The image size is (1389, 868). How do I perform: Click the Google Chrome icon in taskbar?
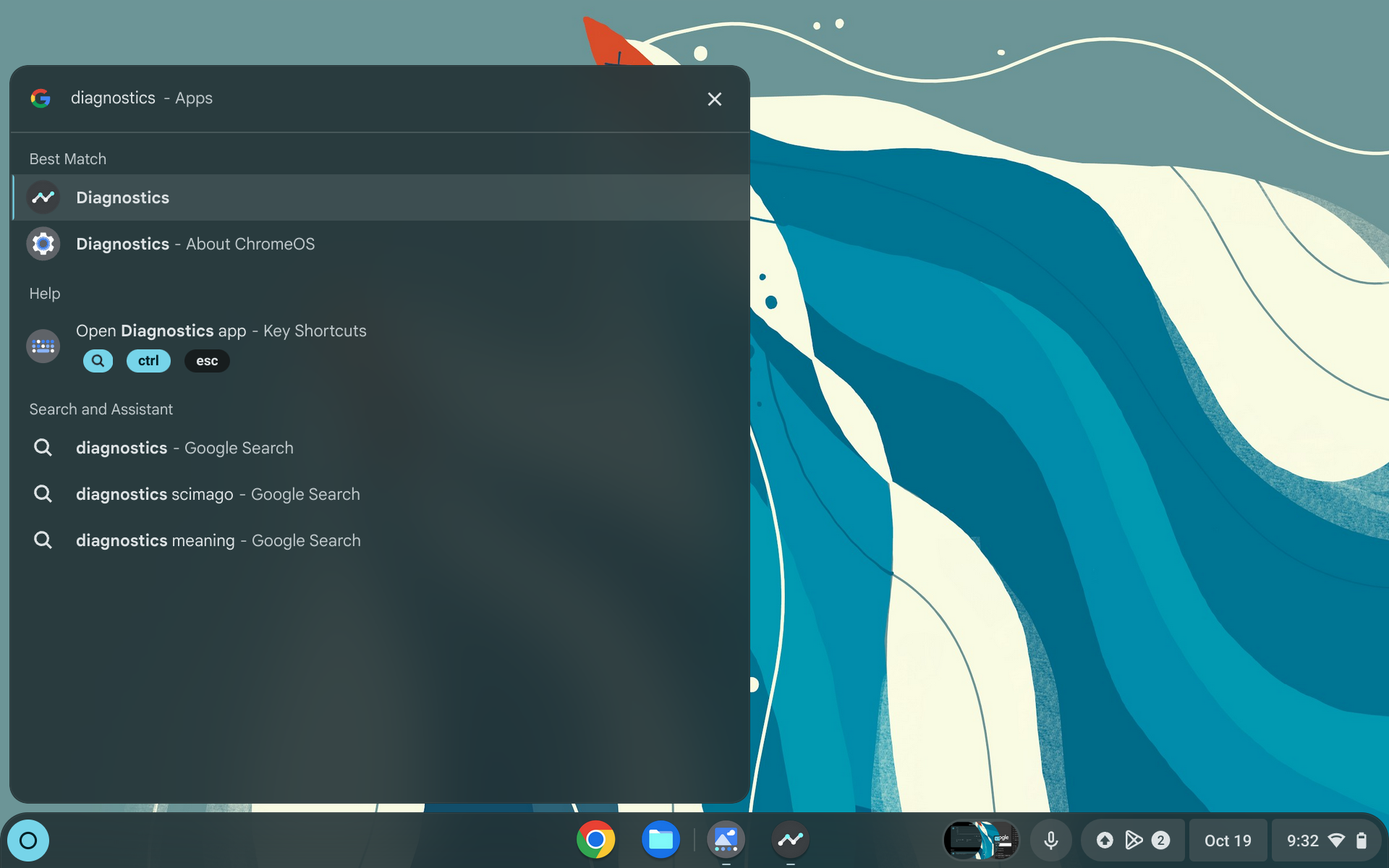(x=595, y=839)
